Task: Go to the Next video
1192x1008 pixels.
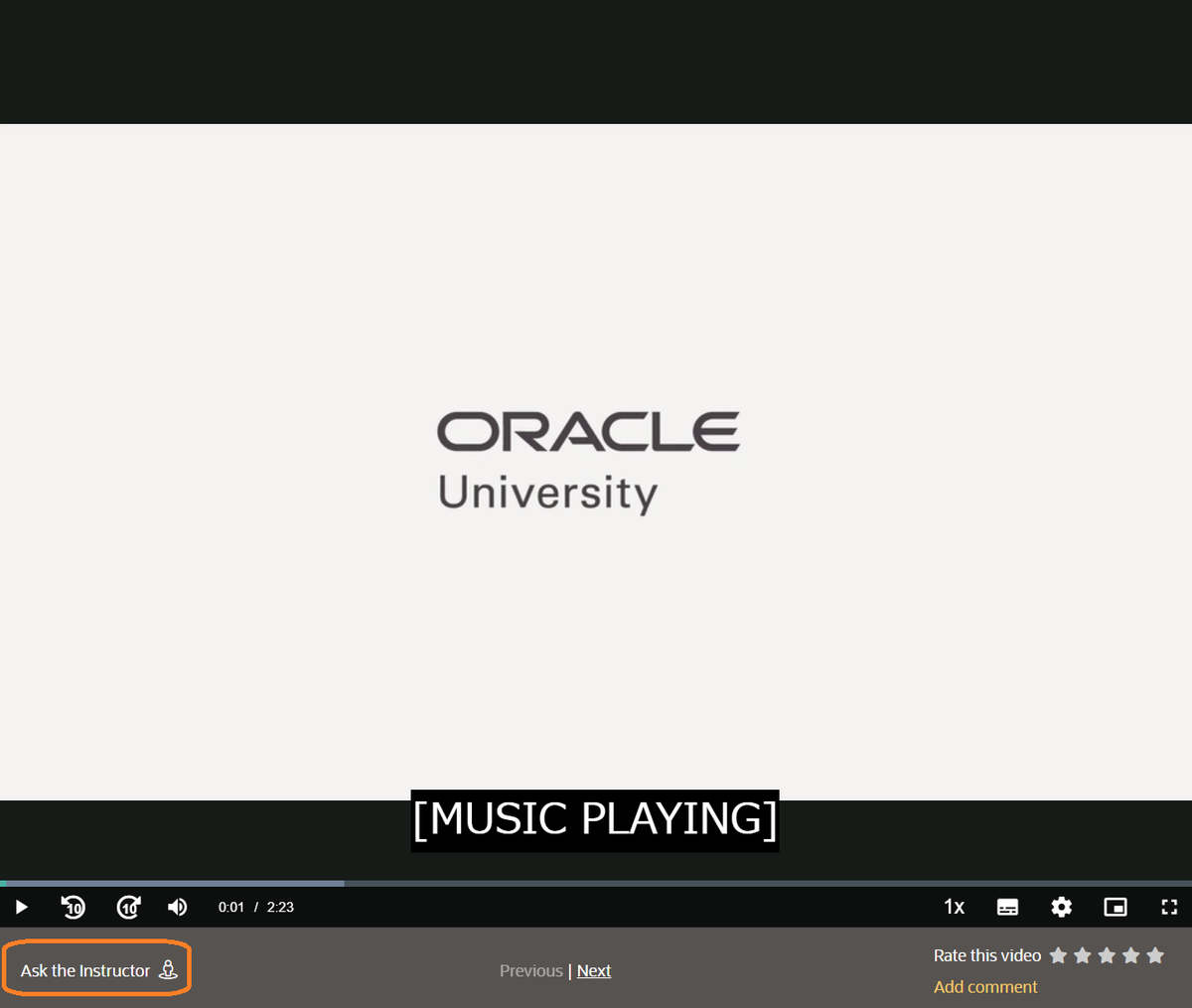Action: click(x=594, y=970)
